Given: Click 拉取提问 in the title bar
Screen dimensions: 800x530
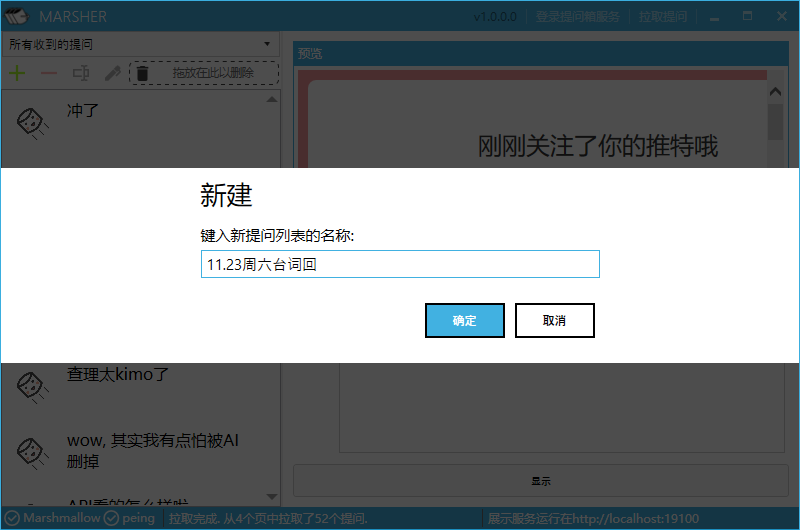Looking at the screenshot, I should (663, 17).
